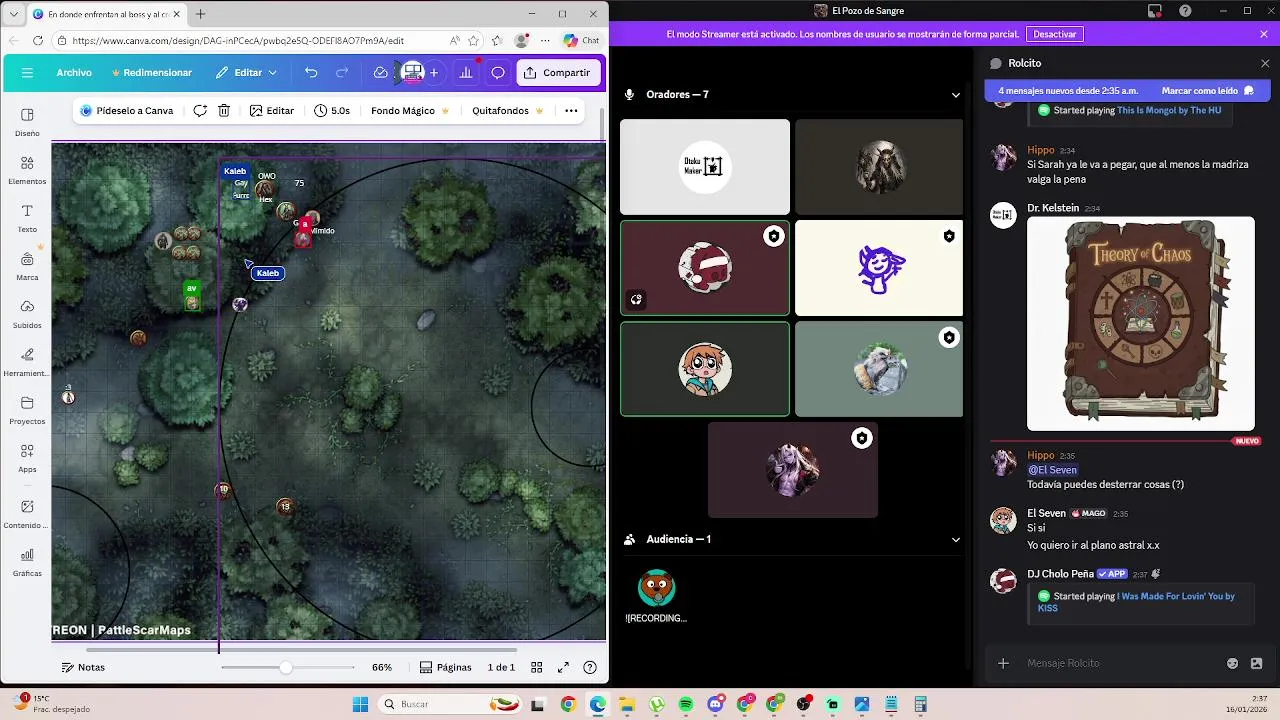Open the Subidos uploads panel
The height and width of the screenshot is (720, 1280).
27,314
